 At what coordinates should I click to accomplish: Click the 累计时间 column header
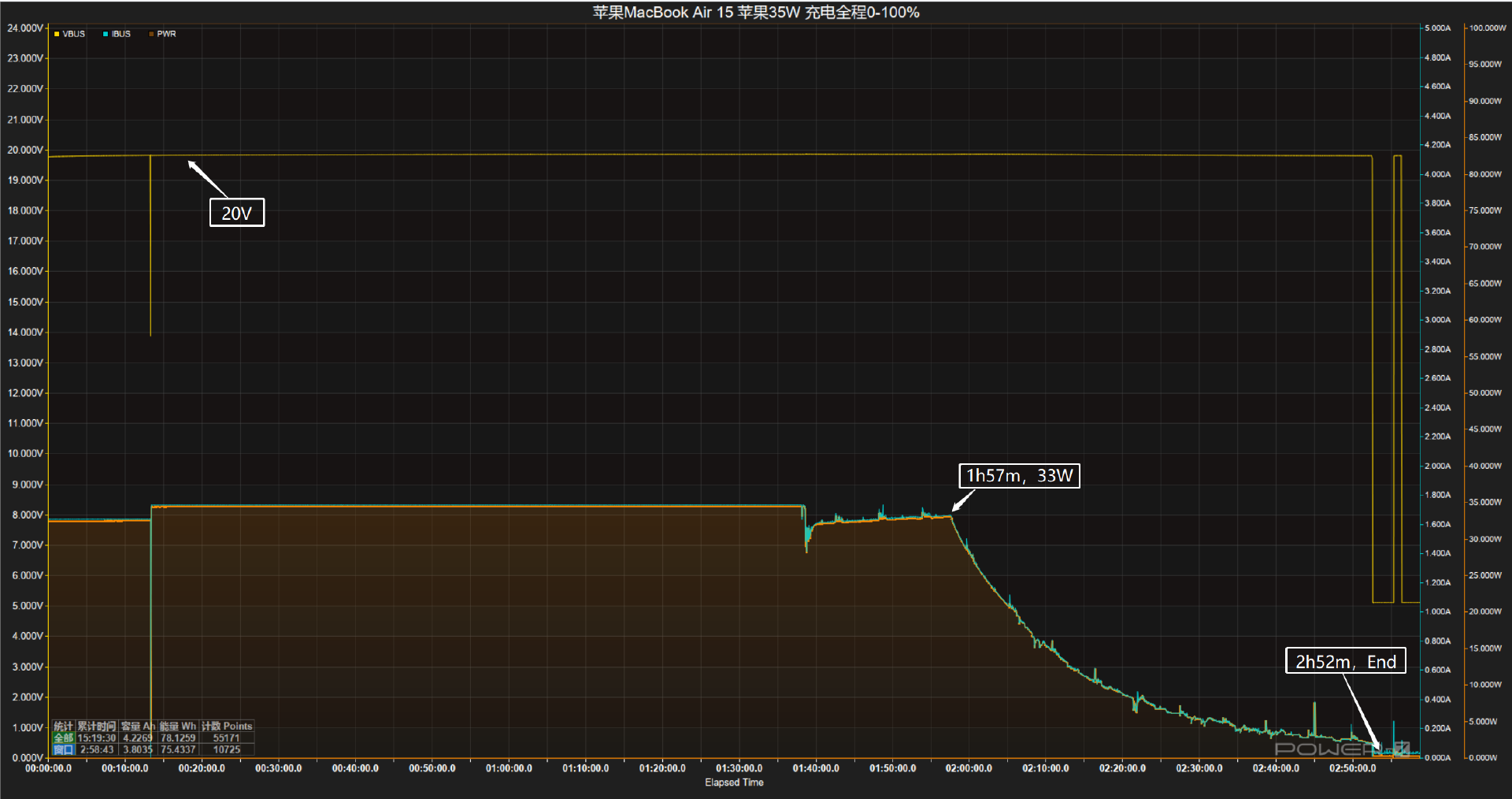96,727
